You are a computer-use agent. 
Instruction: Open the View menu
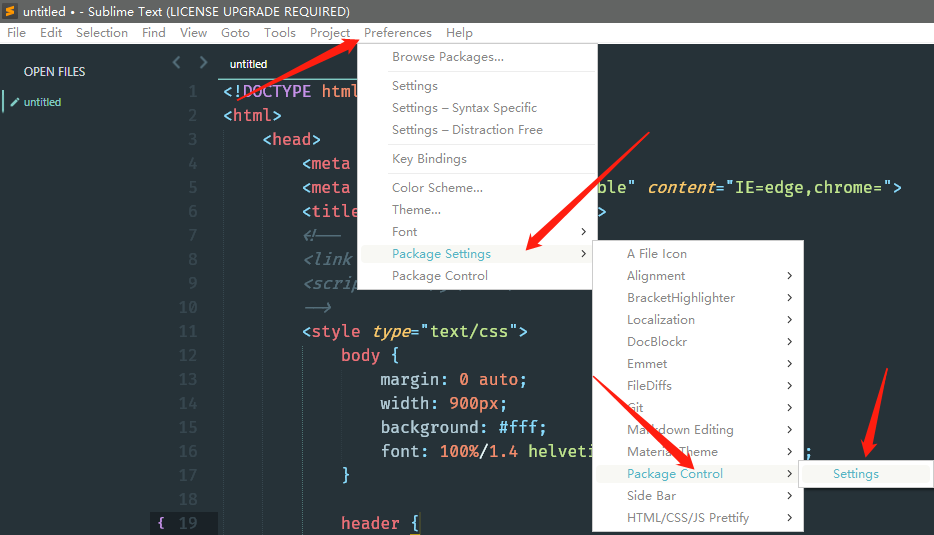point(194,33)
